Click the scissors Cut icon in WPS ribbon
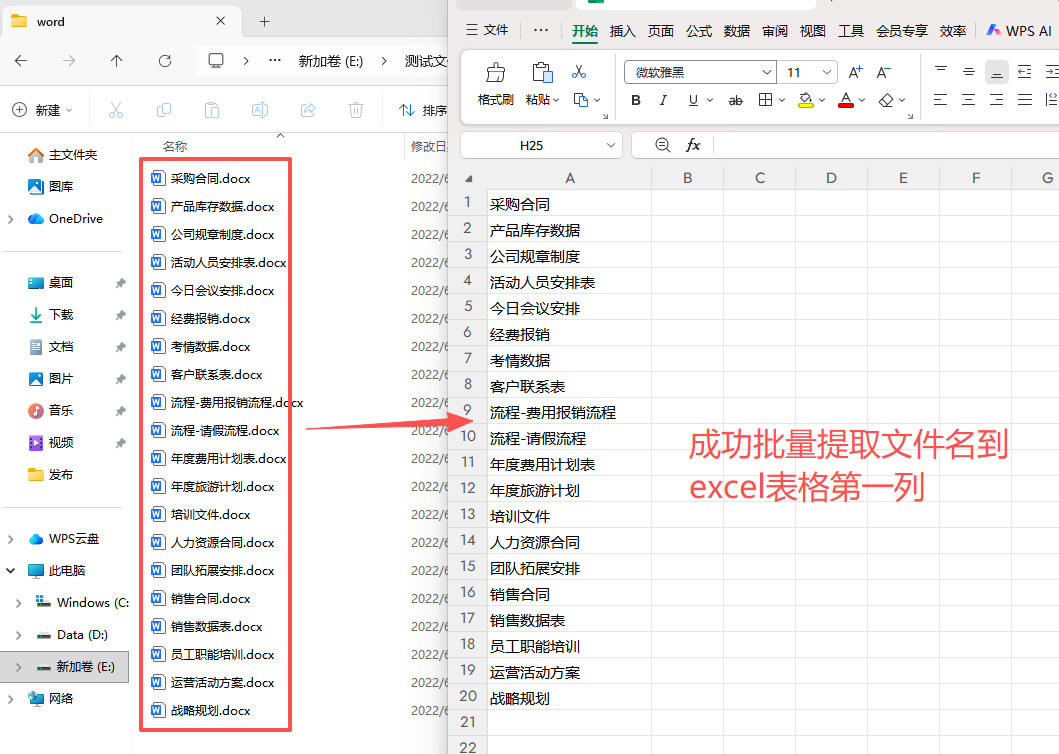This screenshot has width=1059, height=754. click(x=579, y=72)
